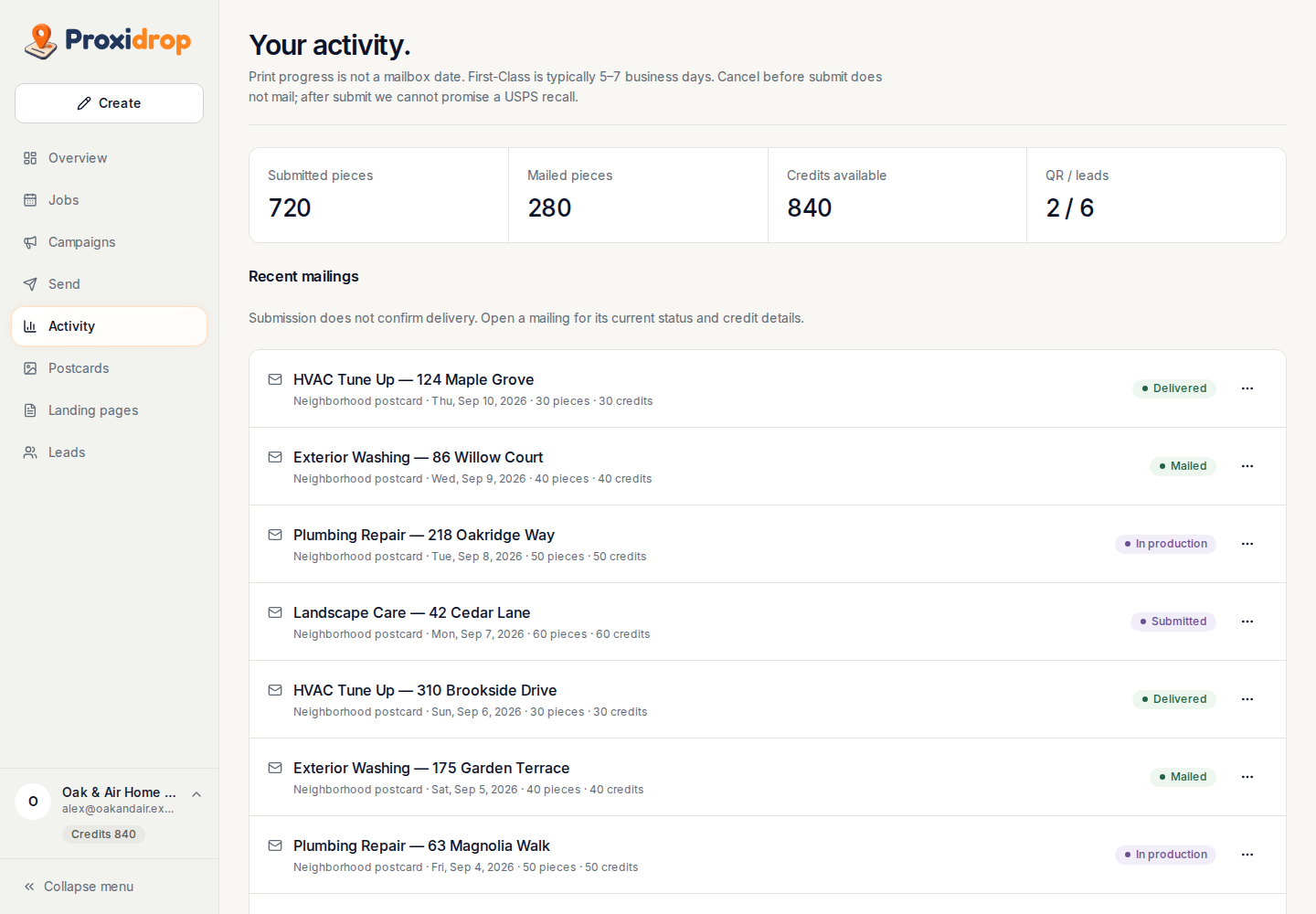
Task: Open mailing Plumbing Repair — 218 Oakridge Way
Action: pos(768,544)
